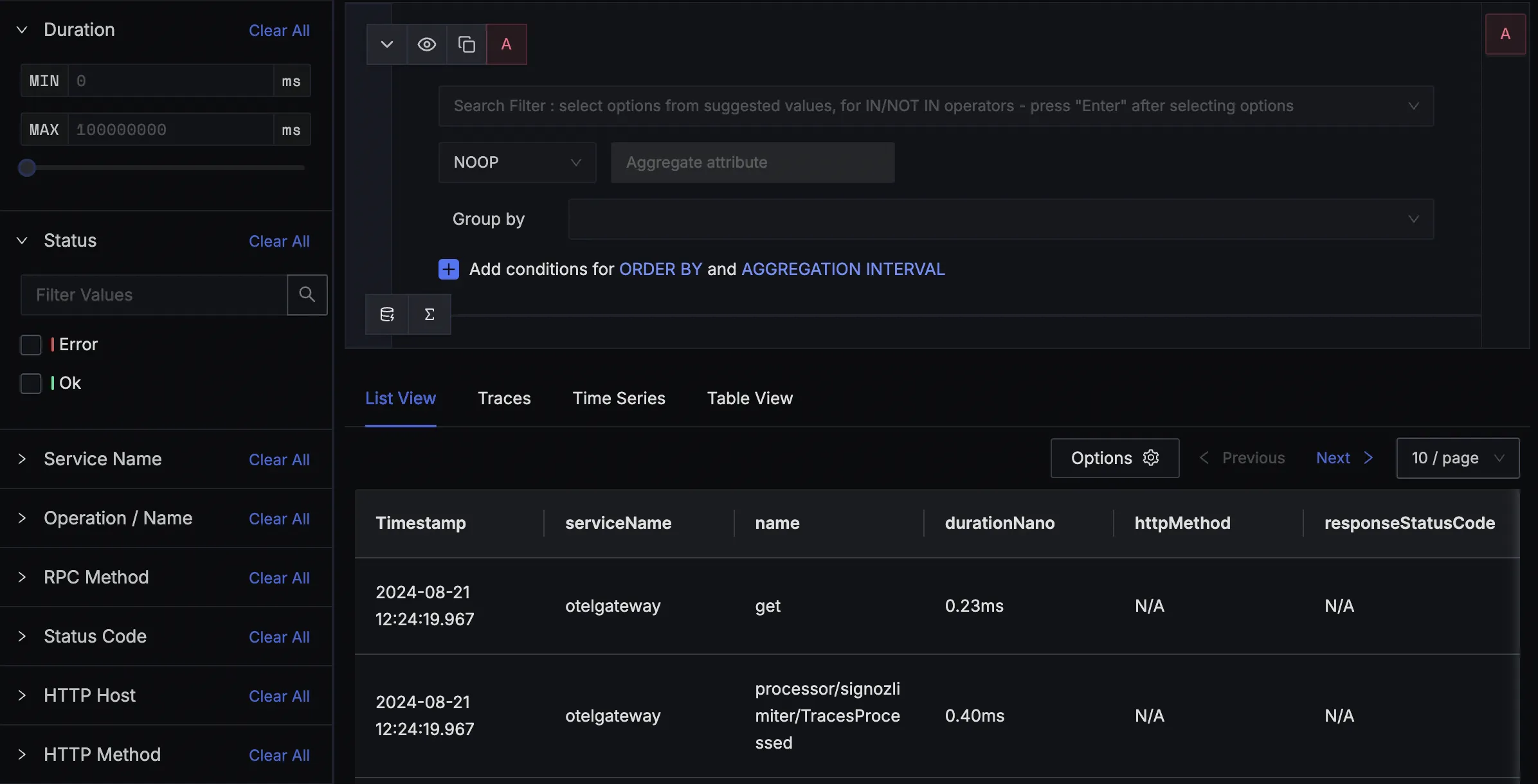Viewport: 1538px width, 784px height.
Task: Collapse the Duration section
Action: (x=22, y=30)
